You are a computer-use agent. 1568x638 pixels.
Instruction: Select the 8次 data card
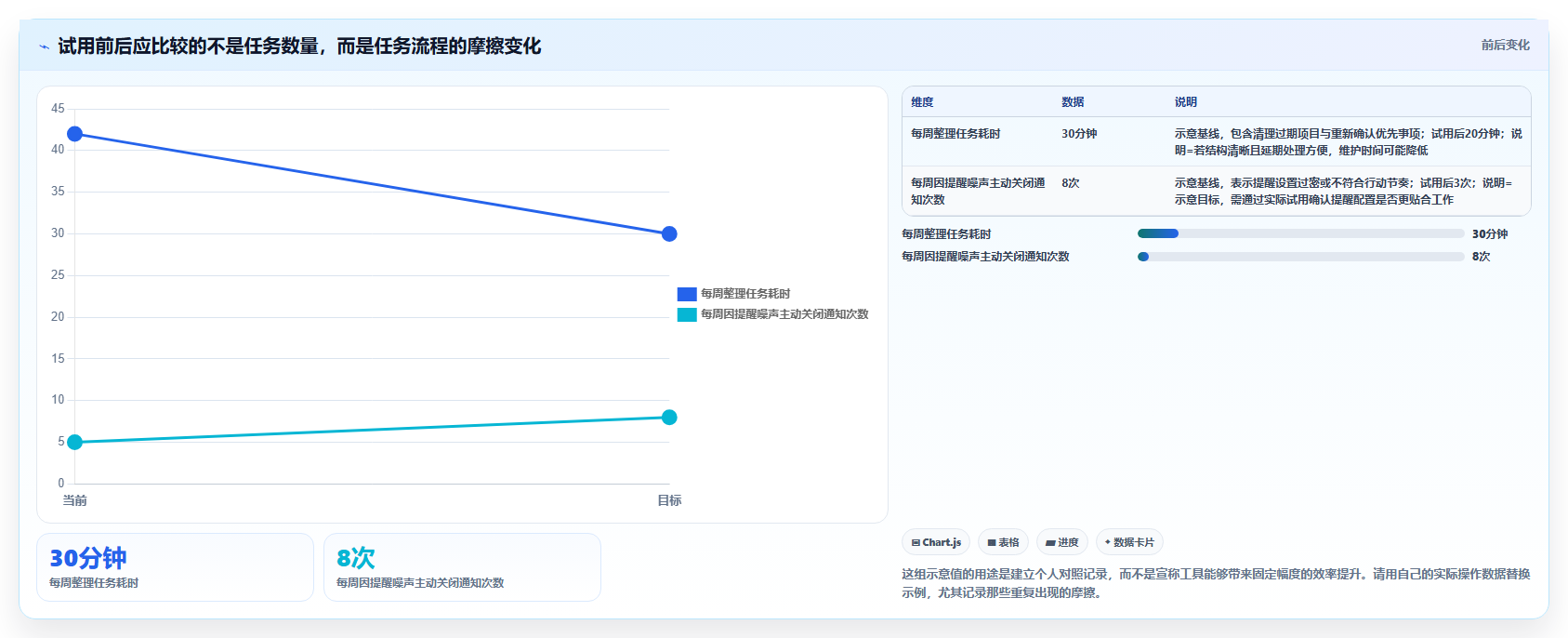tap(462, 567)
